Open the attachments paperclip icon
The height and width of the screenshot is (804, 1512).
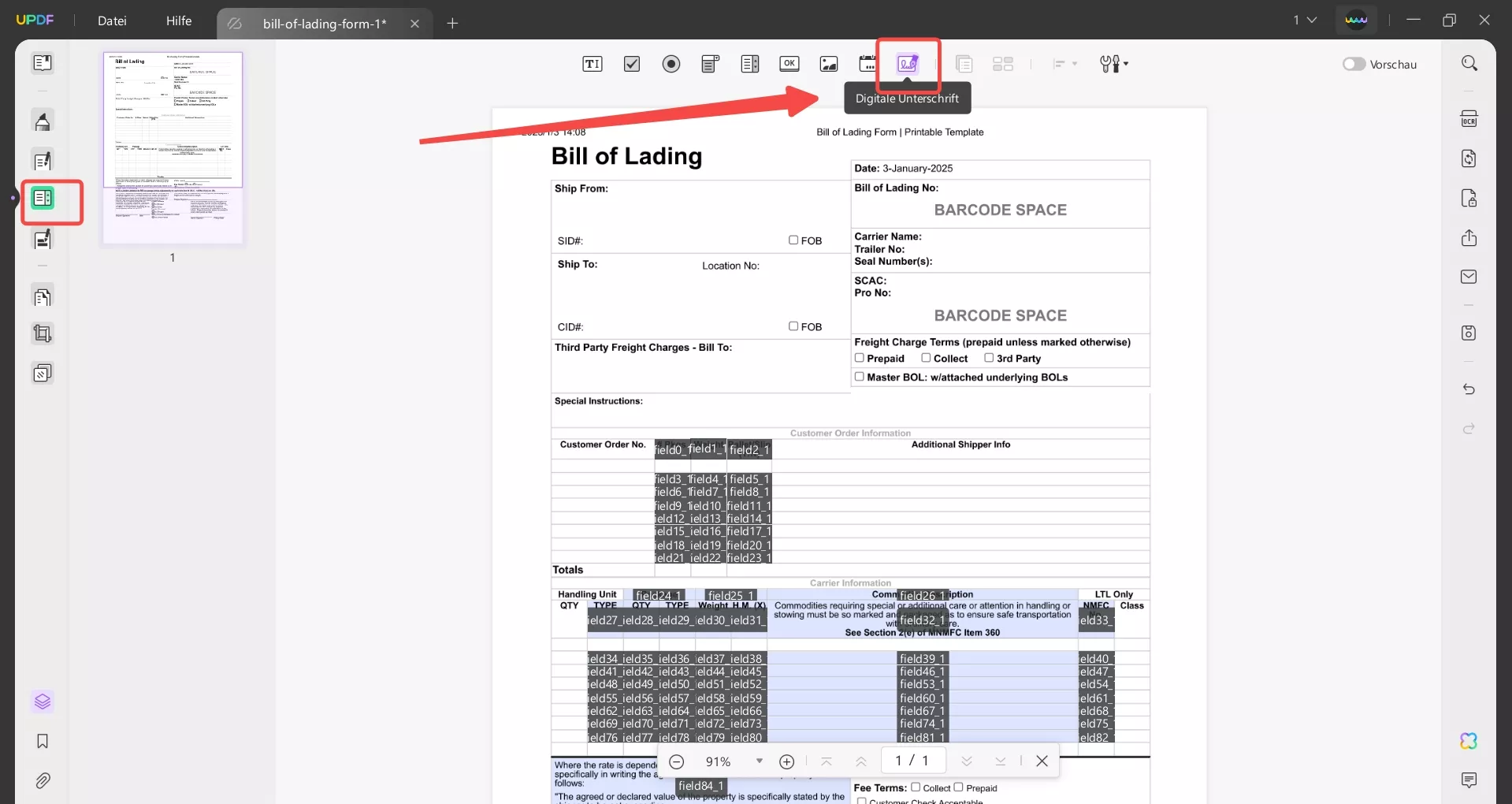pyautogui.click(x=43, y=780)
